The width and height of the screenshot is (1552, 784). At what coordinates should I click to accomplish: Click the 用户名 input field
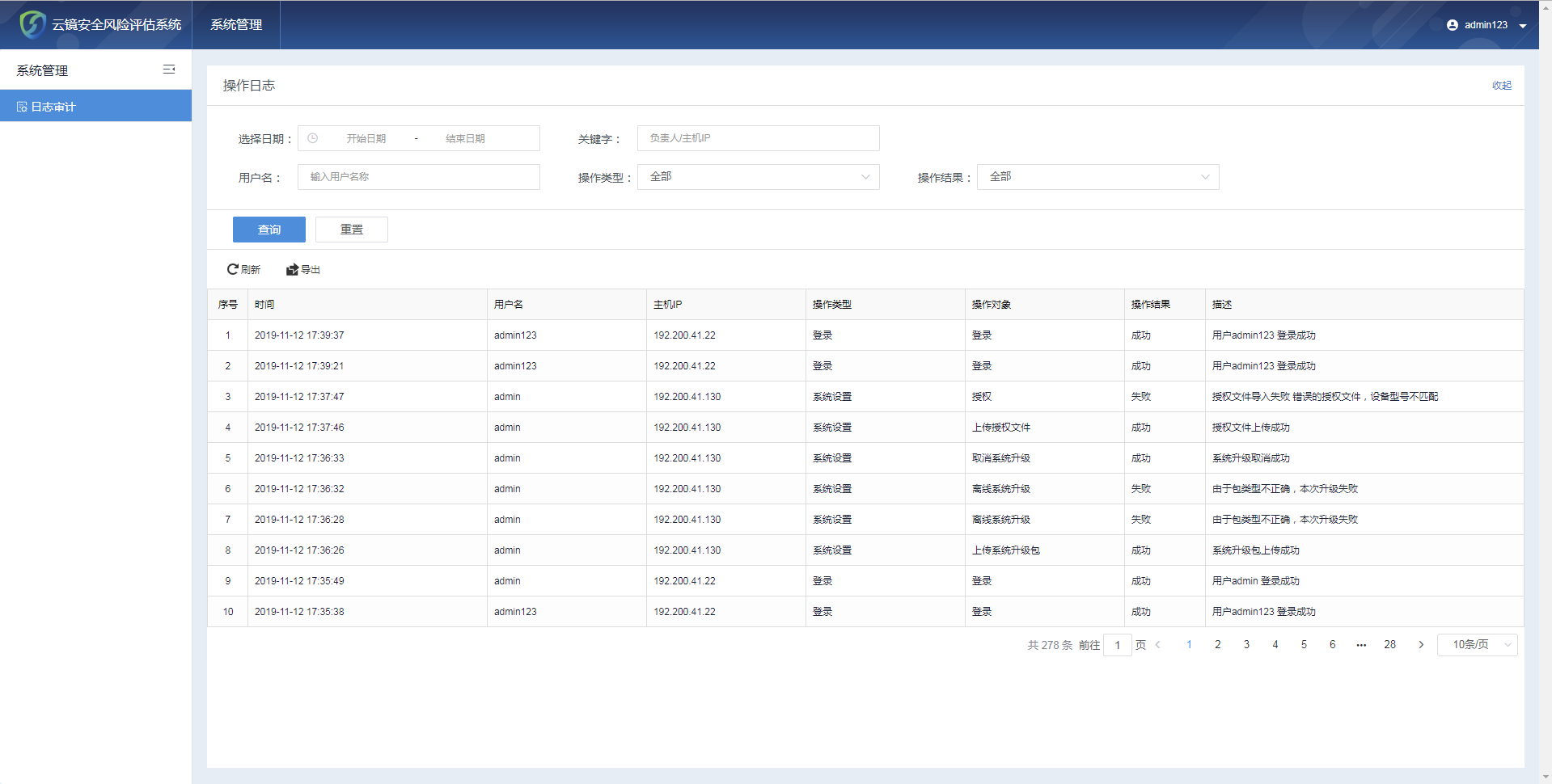coord(419,177)
